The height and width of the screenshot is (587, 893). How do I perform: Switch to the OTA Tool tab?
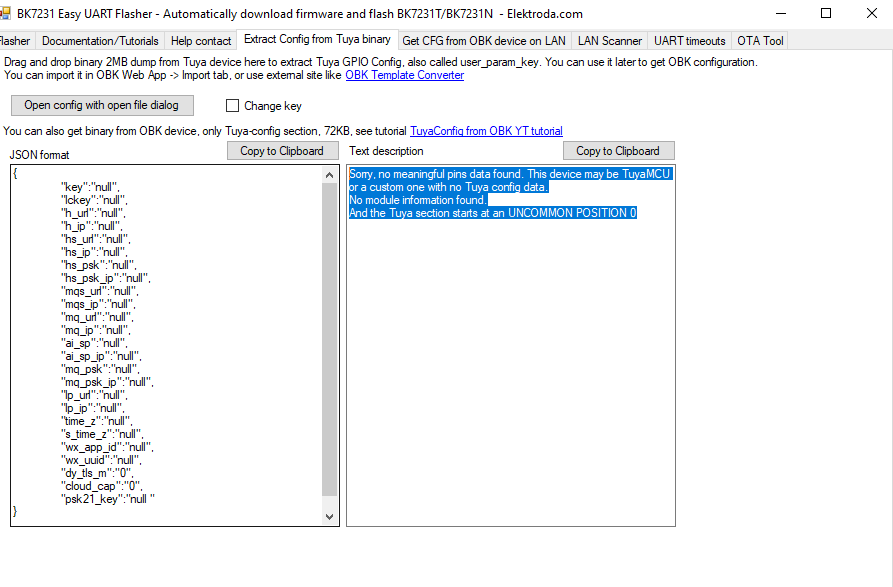tap(760, 41)
